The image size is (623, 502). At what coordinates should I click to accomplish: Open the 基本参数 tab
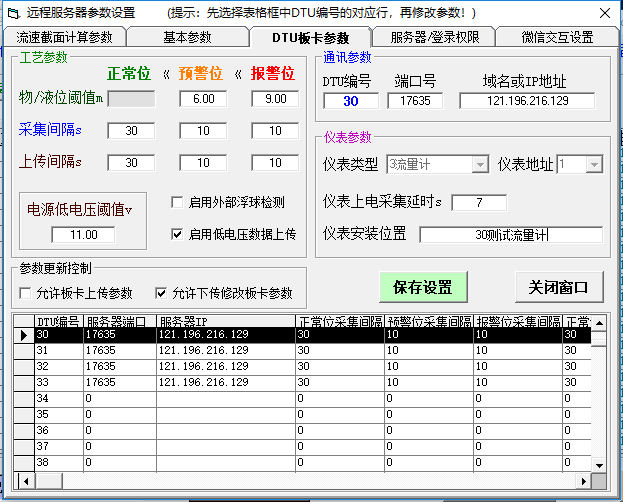tap(187, 37)
